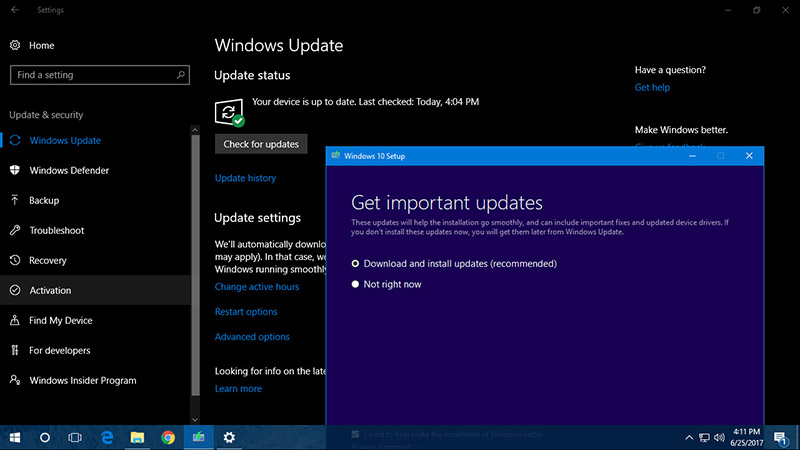Click sidebar scrollbar down arrow
This screenshot has height=450, width=800.
click(195, 419)
